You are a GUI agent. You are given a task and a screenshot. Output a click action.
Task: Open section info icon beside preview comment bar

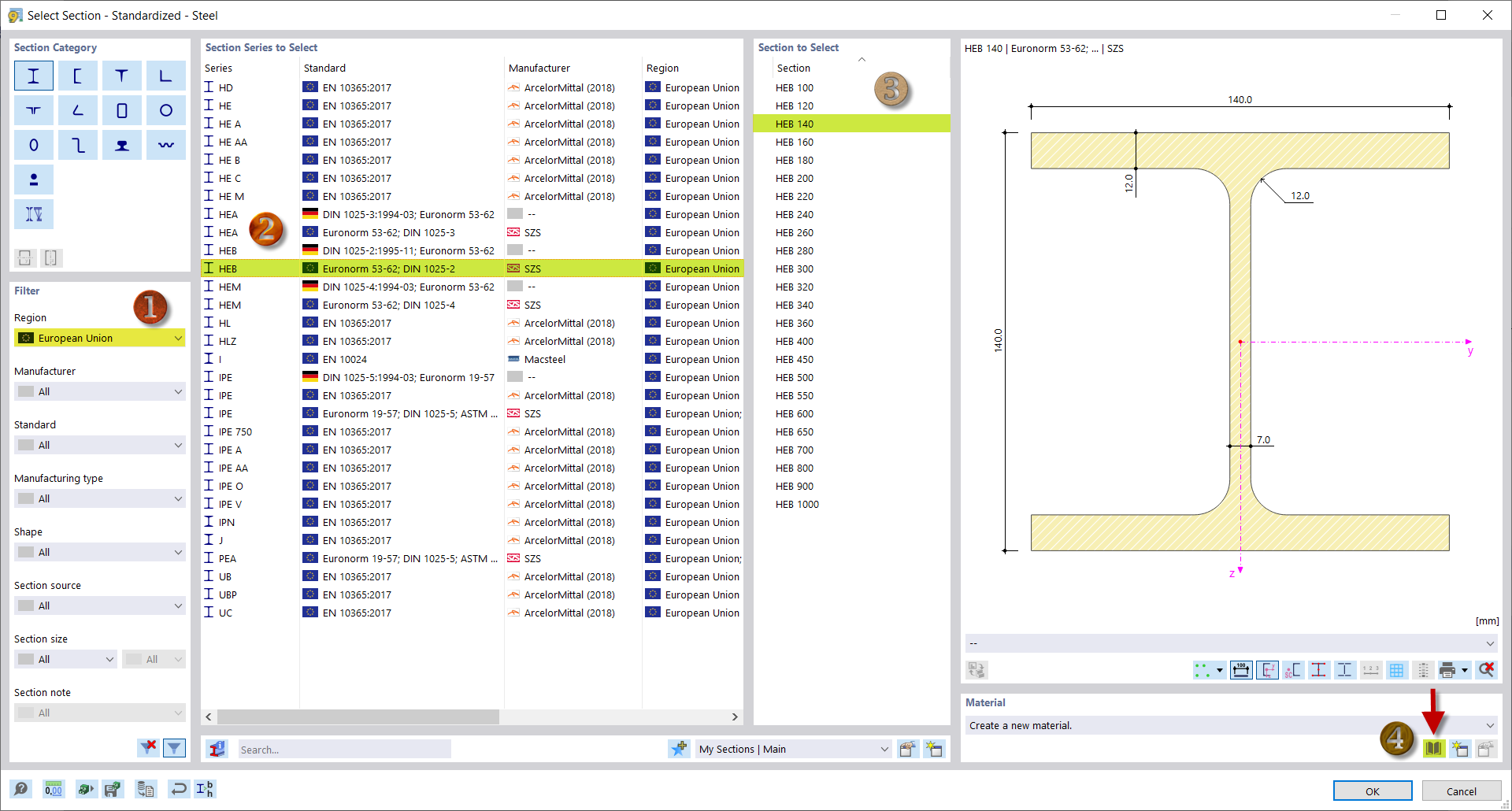coord(976,670)
